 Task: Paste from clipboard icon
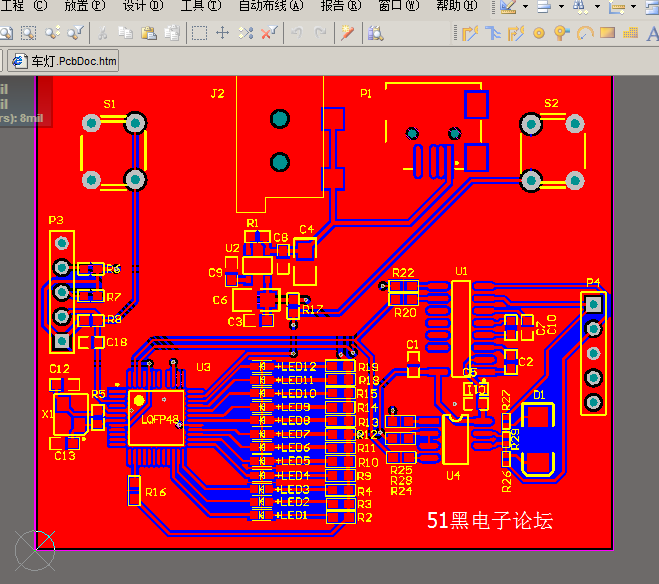[x=148, y=33]
